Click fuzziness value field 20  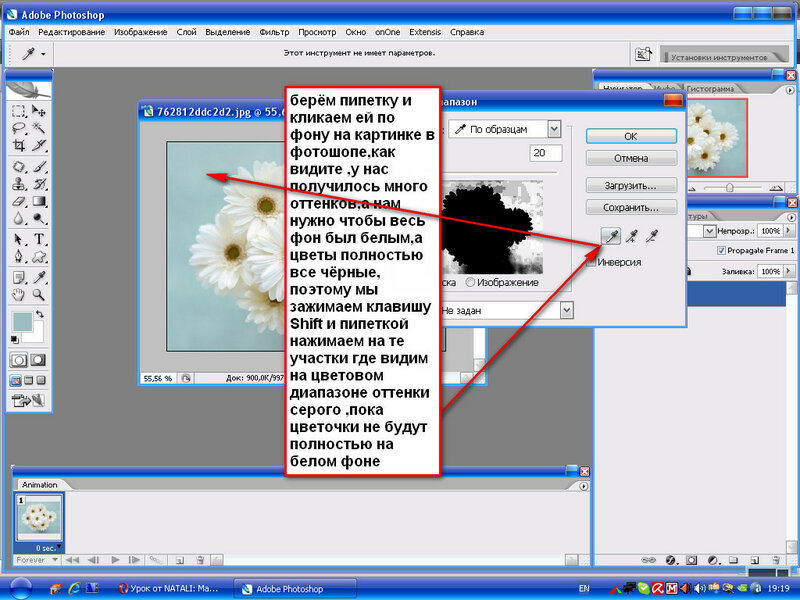(x=546, y=153)
